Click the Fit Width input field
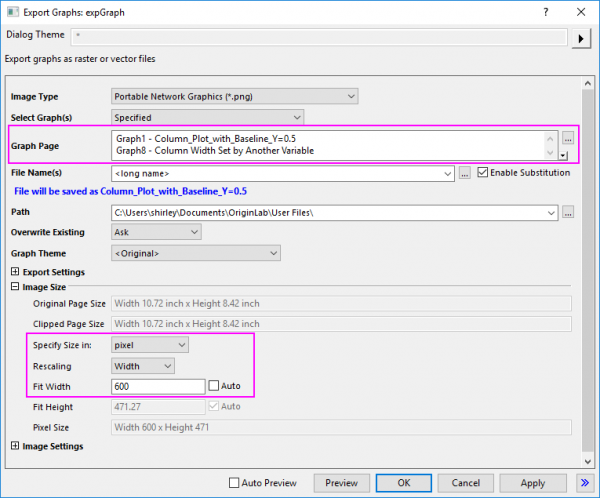The image size is (600, 498). (x=157, y=386)
